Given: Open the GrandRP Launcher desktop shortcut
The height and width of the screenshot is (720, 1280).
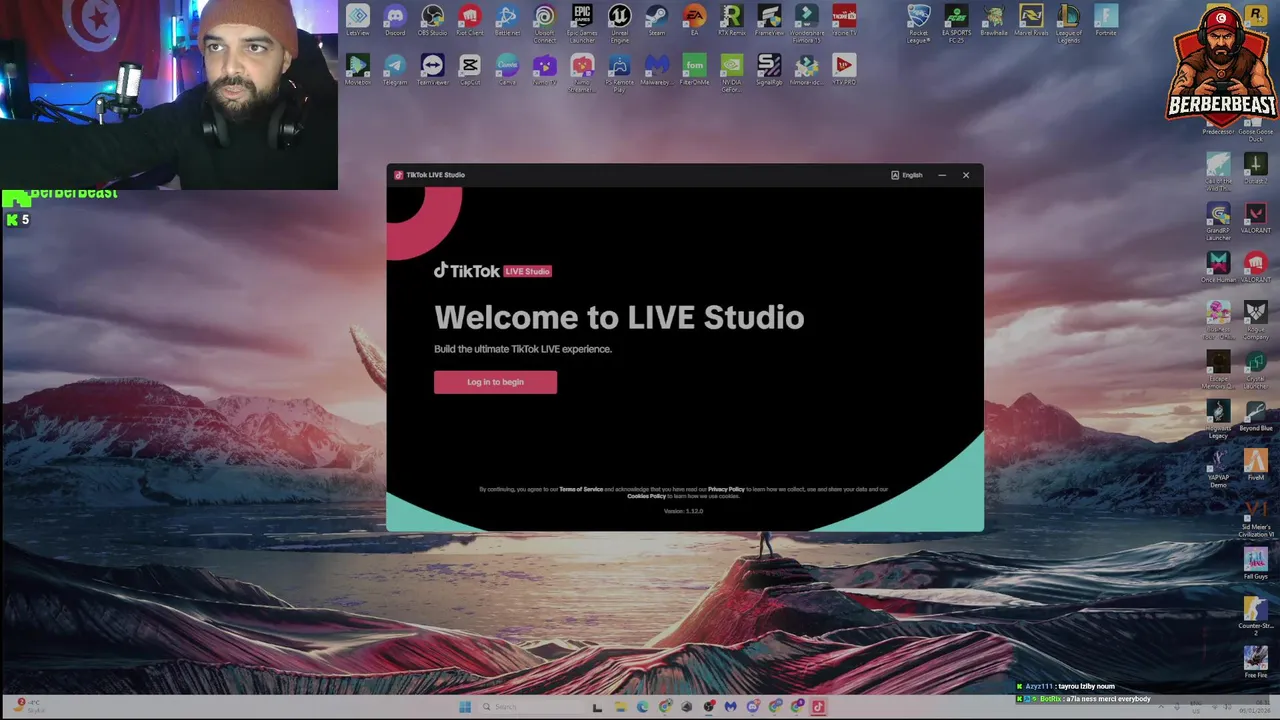Looking at the screenshot, I should pyautogui.click(x=1218, y=222).
